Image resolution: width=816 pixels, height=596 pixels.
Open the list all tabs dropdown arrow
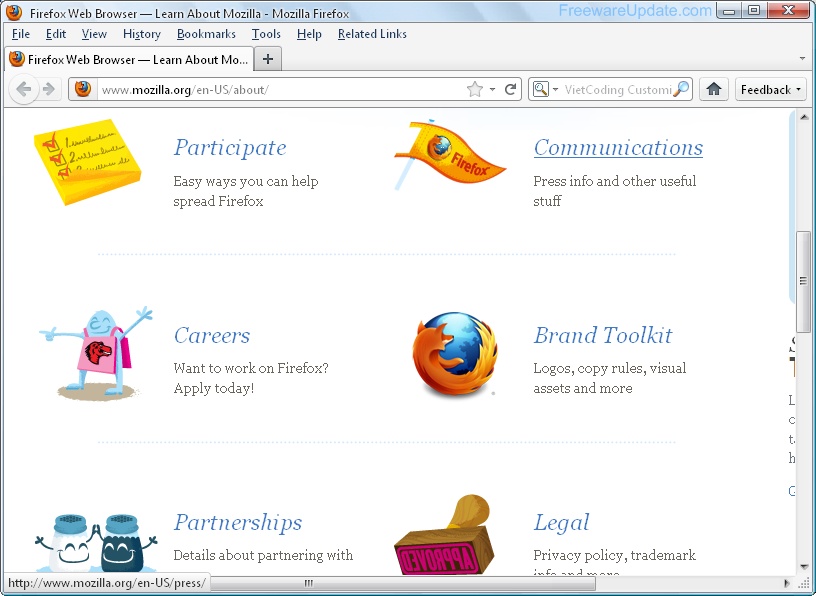802,58
